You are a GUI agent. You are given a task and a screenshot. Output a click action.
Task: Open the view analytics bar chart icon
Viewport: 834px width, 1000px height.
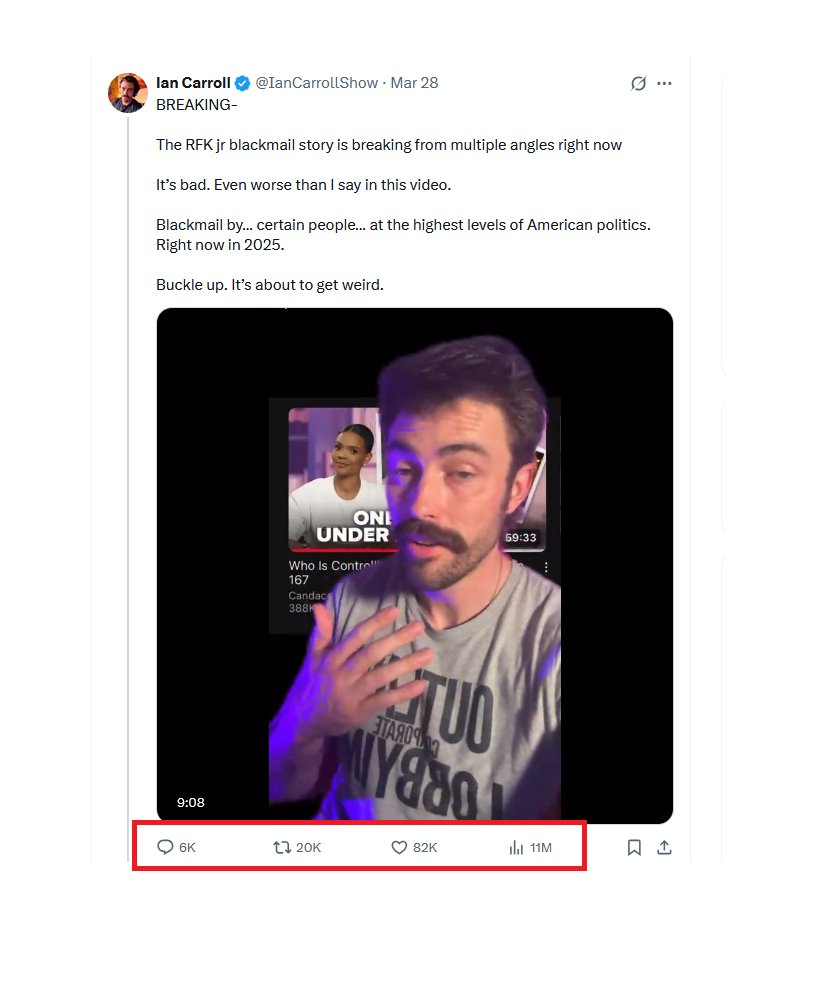pos(516,847)
